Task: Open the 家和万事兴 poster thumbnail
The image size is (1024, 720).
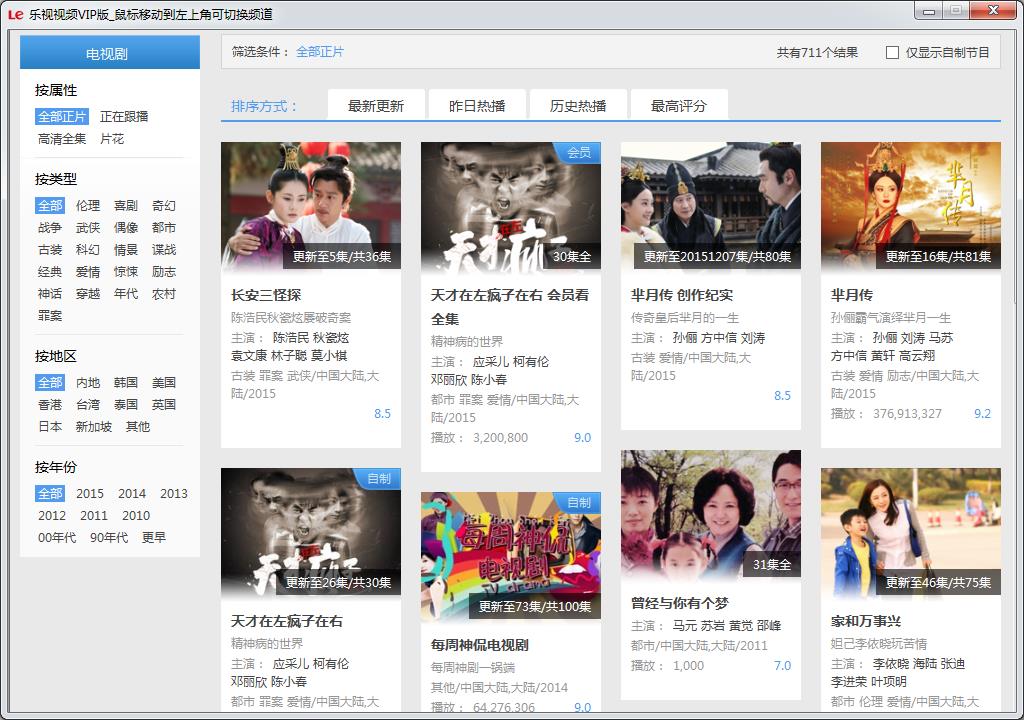Action: point(910,532)
